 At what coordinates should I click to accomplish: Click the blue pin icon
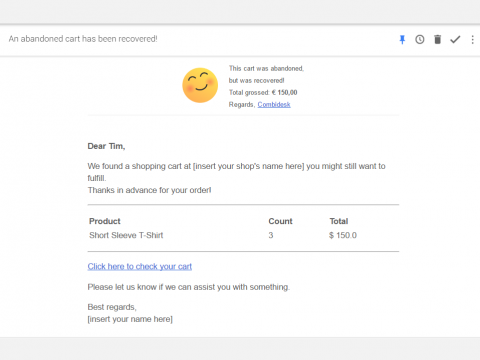click(x=402, y=40)
